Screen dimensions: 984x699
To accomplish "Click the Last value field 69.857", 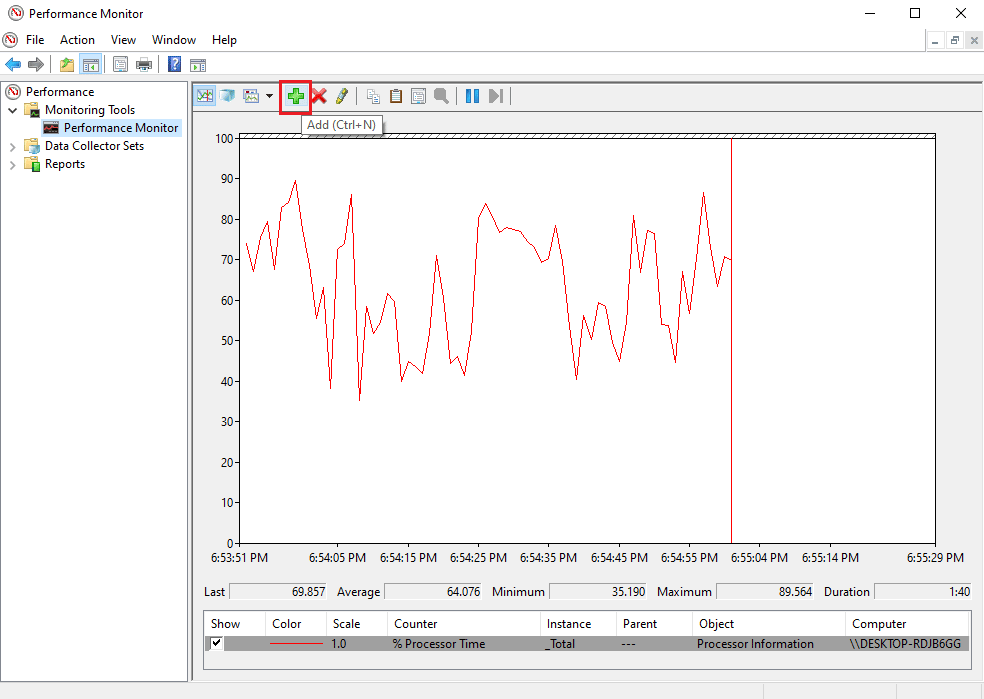I will (279, 592).
